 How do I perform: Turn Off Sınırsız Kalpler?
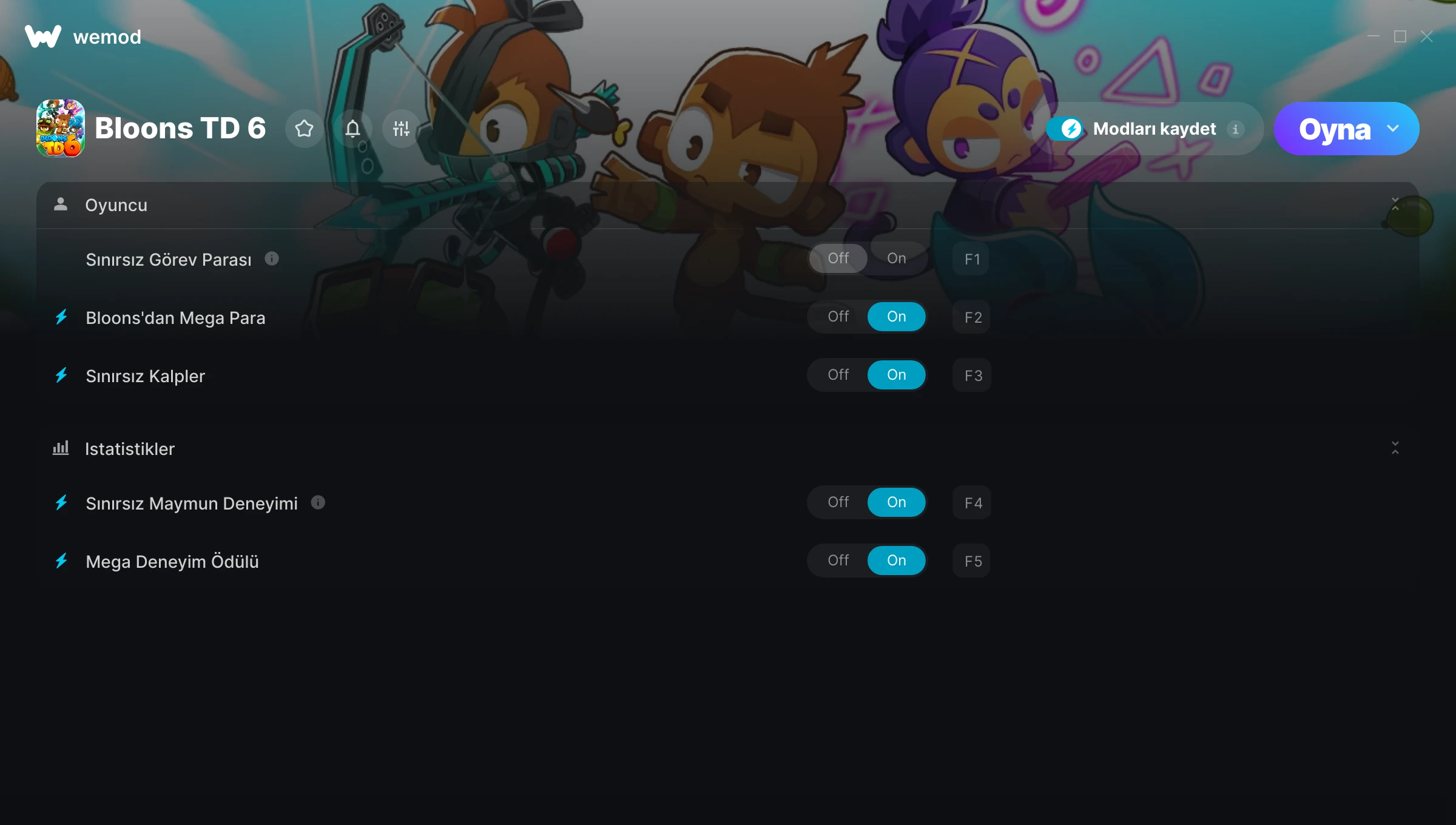(x=838, y=375)
